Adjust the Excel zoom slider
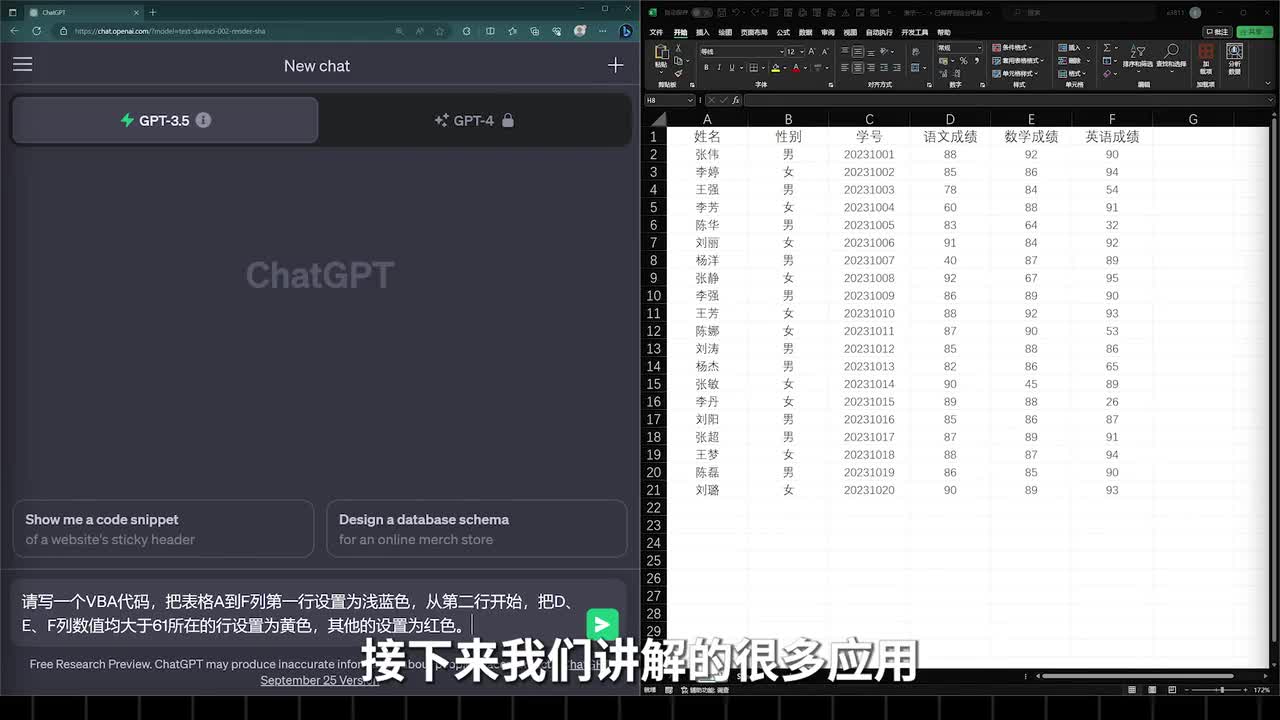1280x720 pixels. (1222, 690)
